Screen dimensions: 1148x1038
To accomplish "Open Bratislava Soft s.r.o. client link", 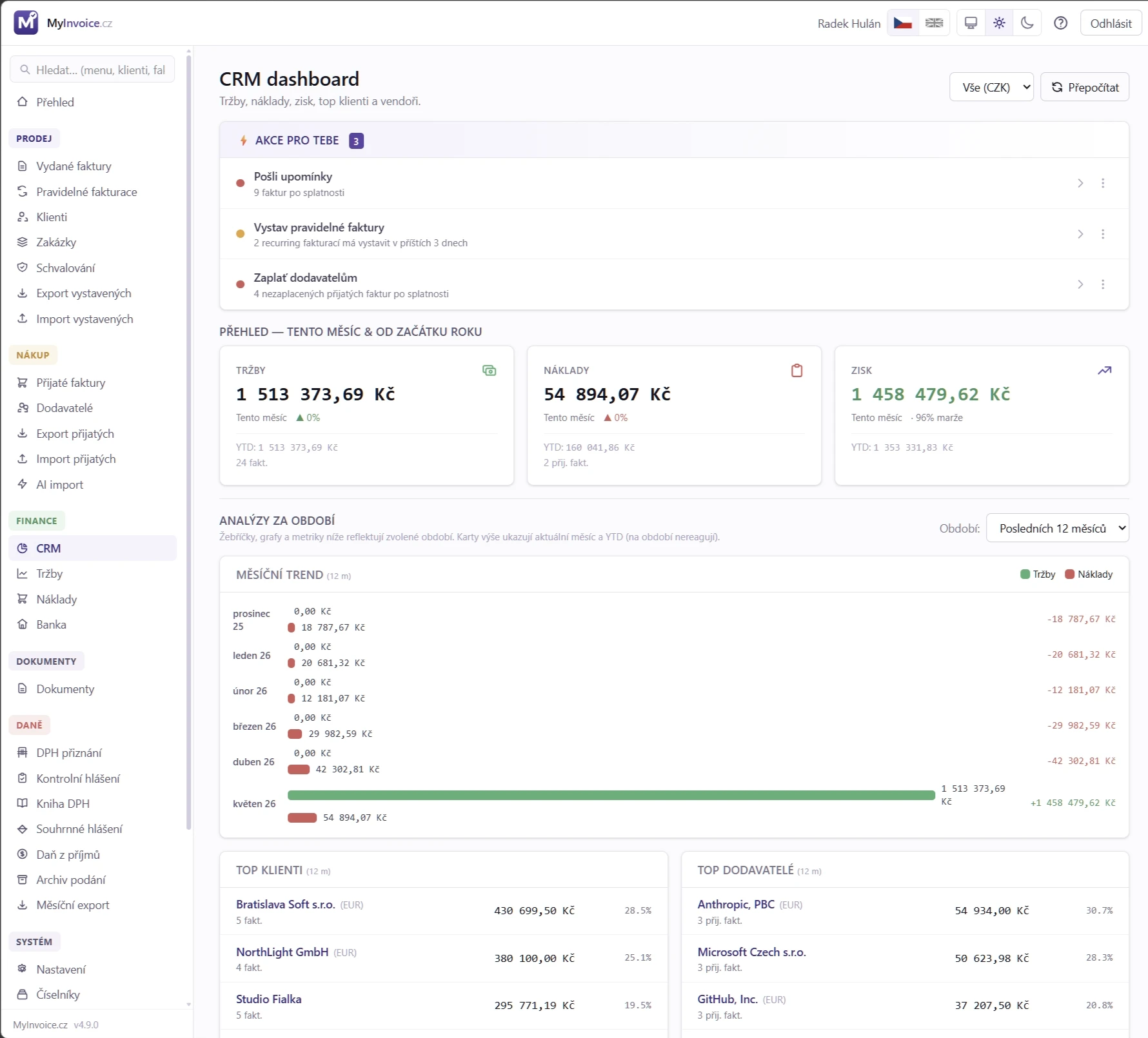I will [x=285, y=904].
